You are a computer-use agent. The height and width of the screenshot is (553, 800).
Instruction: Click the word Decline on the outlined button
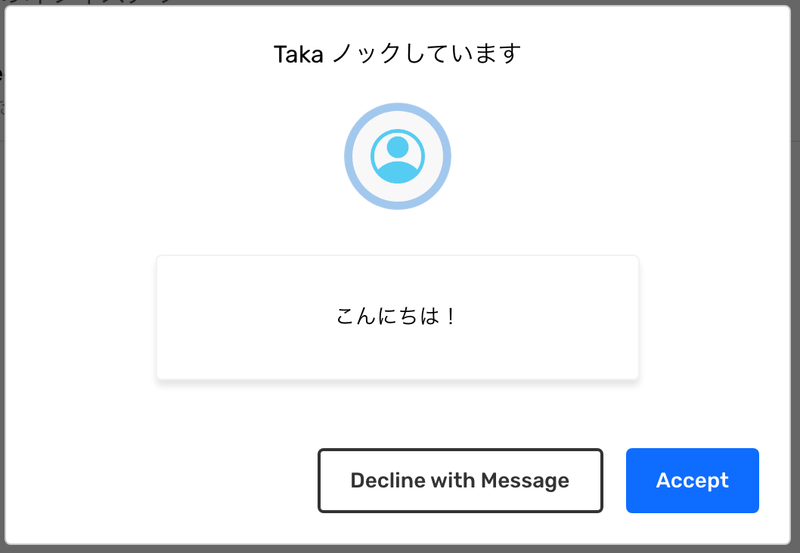pyautogui.click(x=387, y=480)
